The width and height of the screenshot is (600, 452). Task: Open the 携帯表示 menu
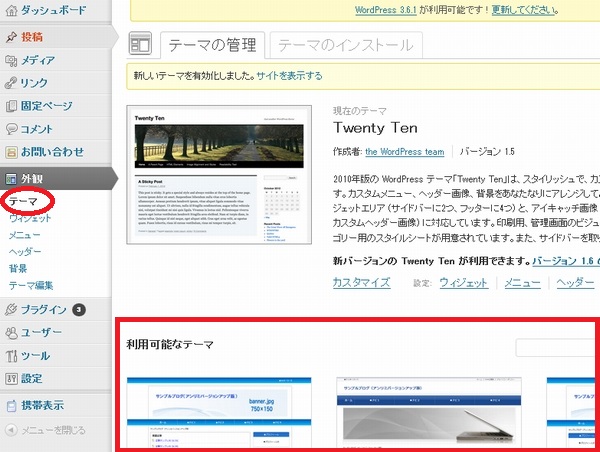[42, 406]
